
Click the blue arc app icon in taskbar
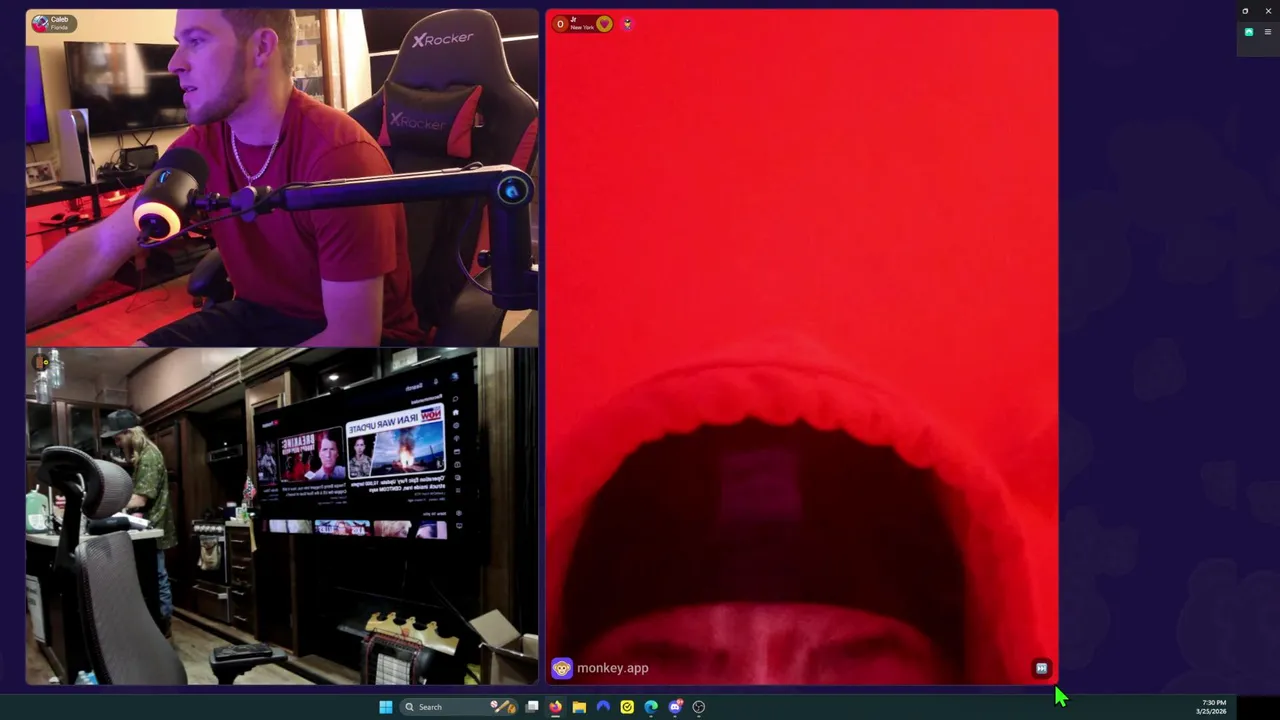603,707
